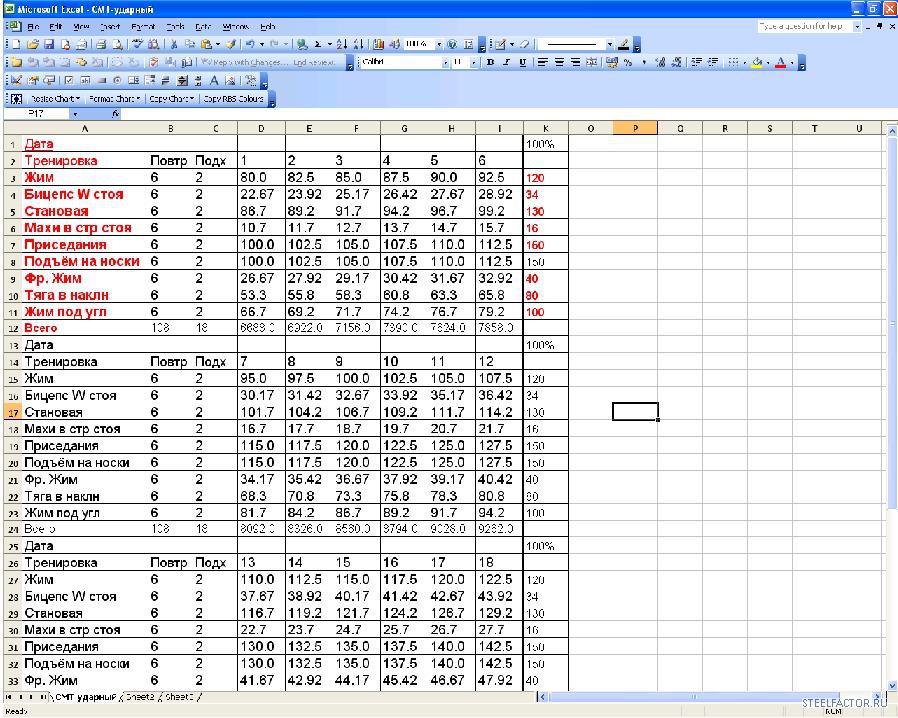Click the AutoSum sigma icon
Viewport: 898px width, 718px height.
(318, 45)
